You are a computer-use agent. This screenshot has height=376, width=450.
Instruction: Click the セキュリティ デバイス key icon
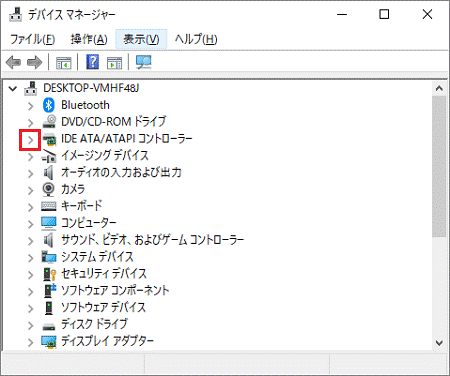click(x=50, y=274)
